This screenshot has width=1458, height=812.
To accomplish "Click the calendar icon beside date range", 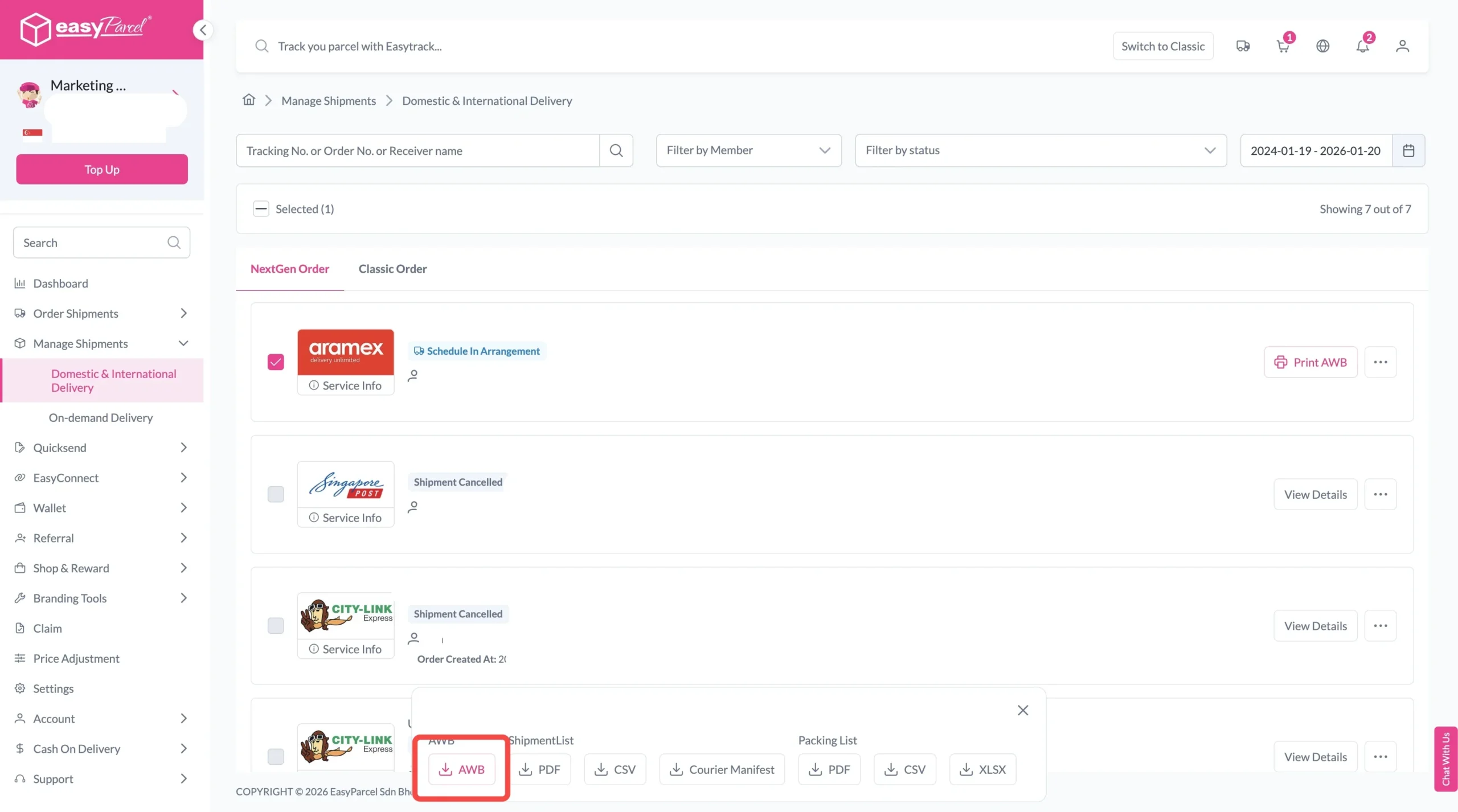I will (1408, 150).
